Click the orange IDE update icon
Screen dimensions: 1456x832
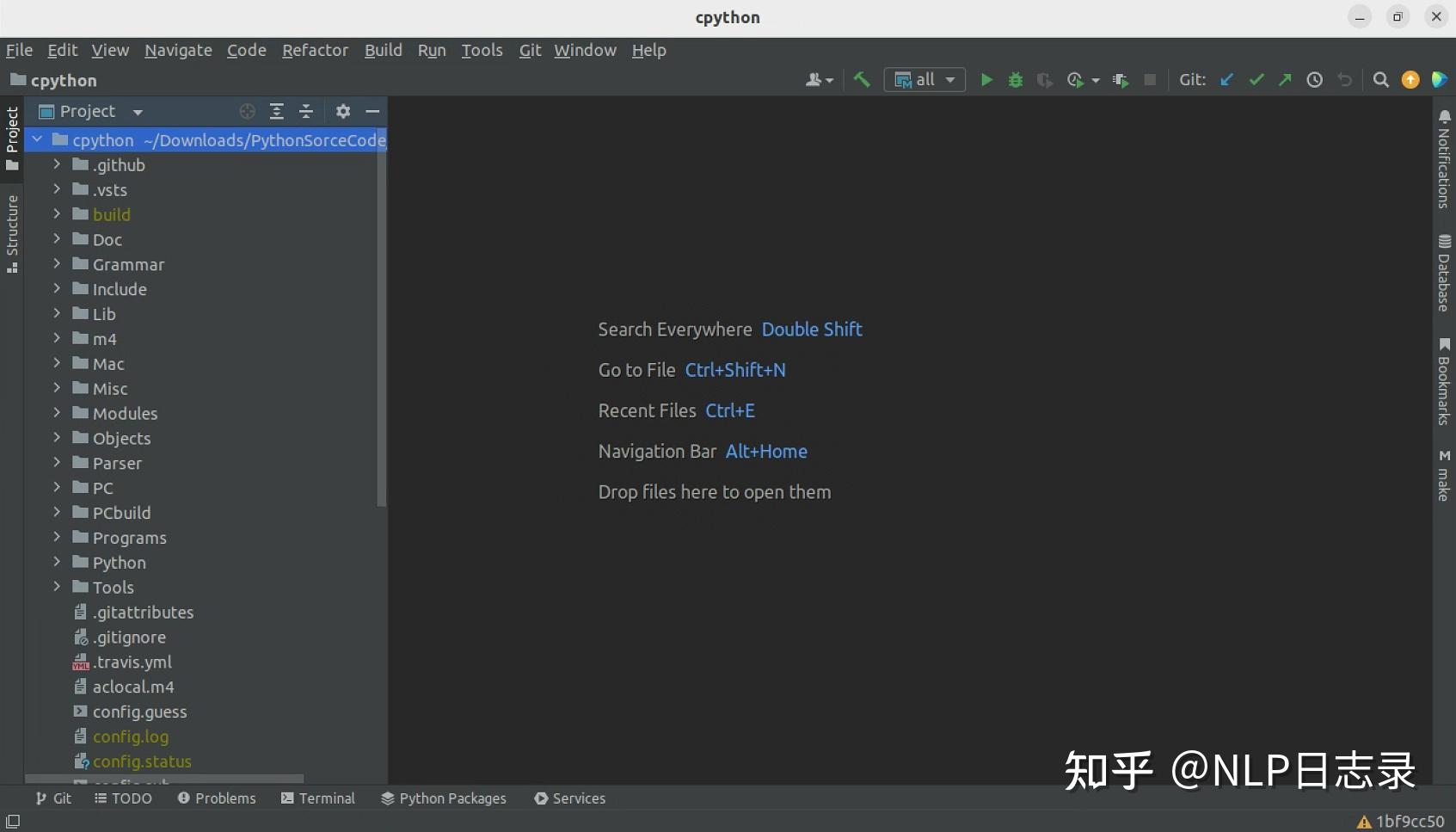pyautogui.click(x=1410, y=80)
